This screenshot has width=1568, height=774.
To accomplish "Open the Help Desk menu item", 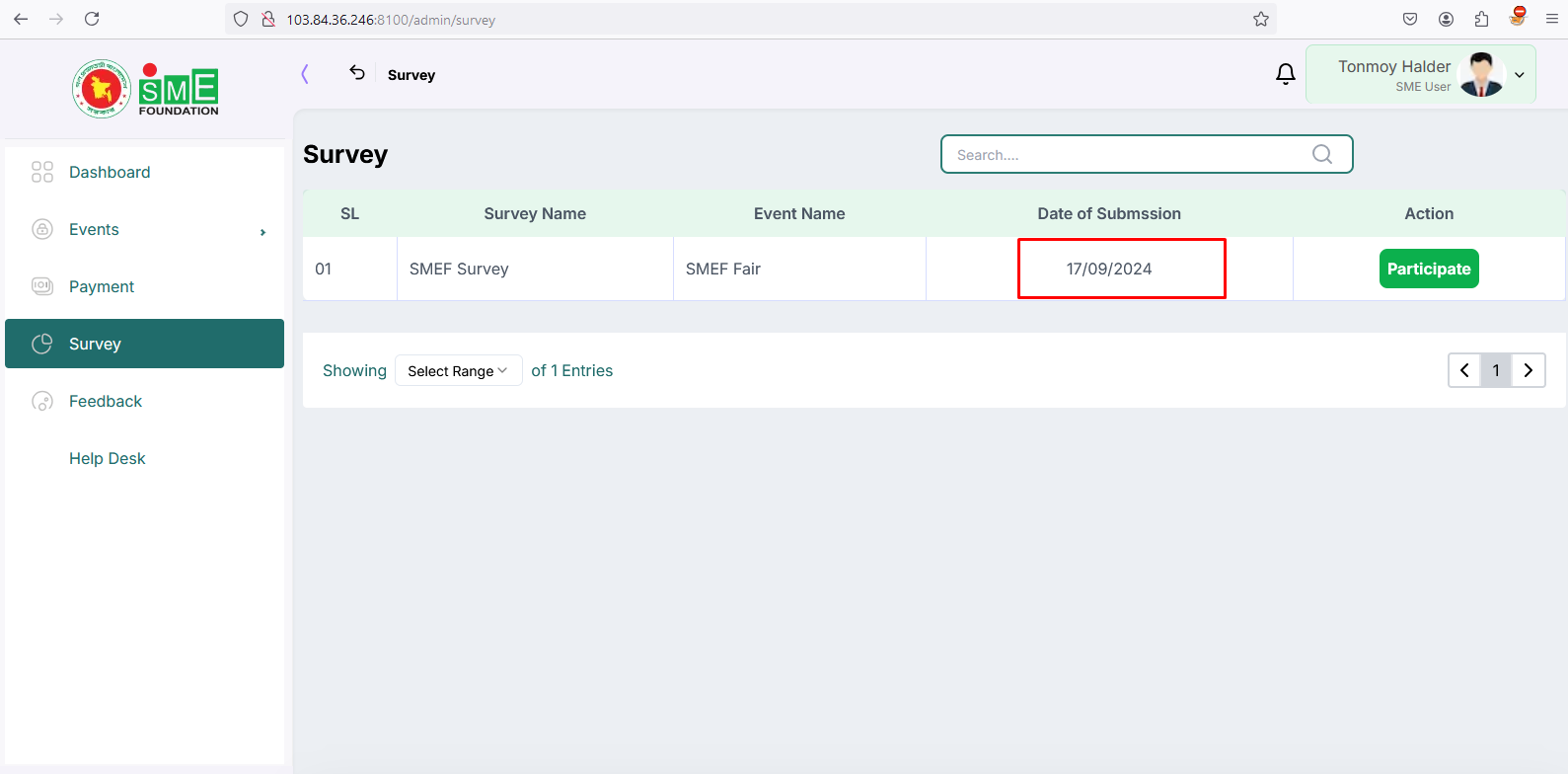I will pos(144,458).
